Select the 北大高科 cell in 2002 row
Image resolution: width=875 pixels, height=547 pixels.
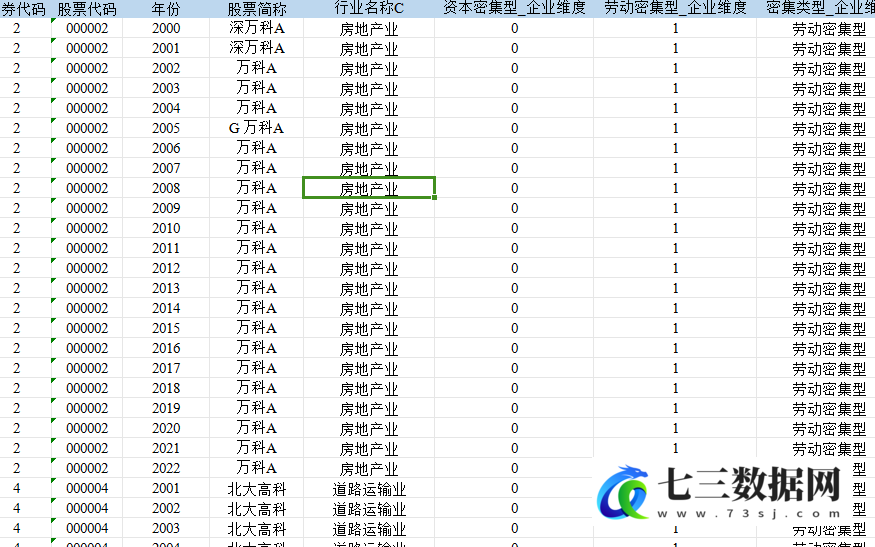tap(257, 509)
